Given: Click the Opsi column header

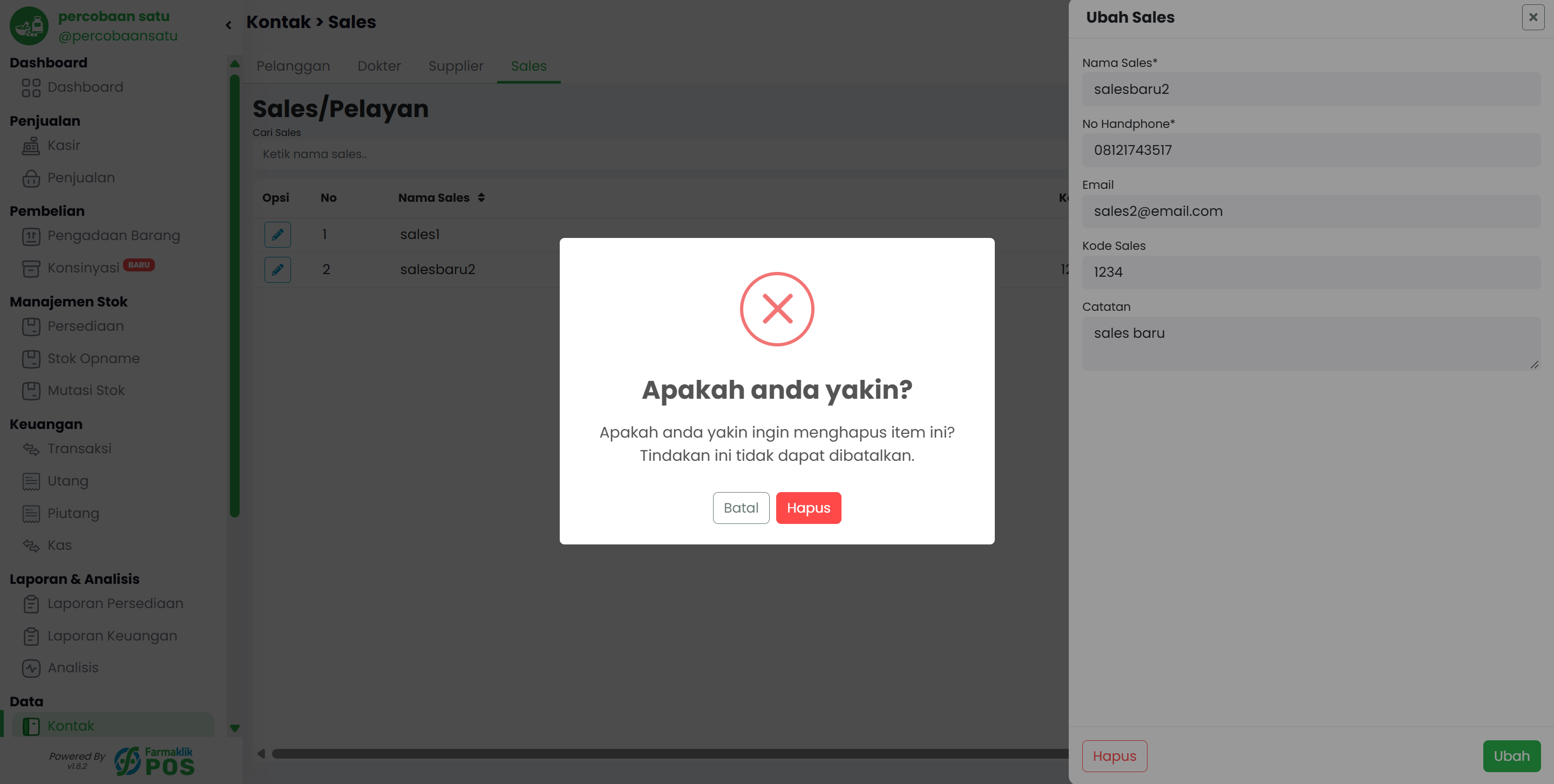Looking at the screenshot, I should coord(276,198).
